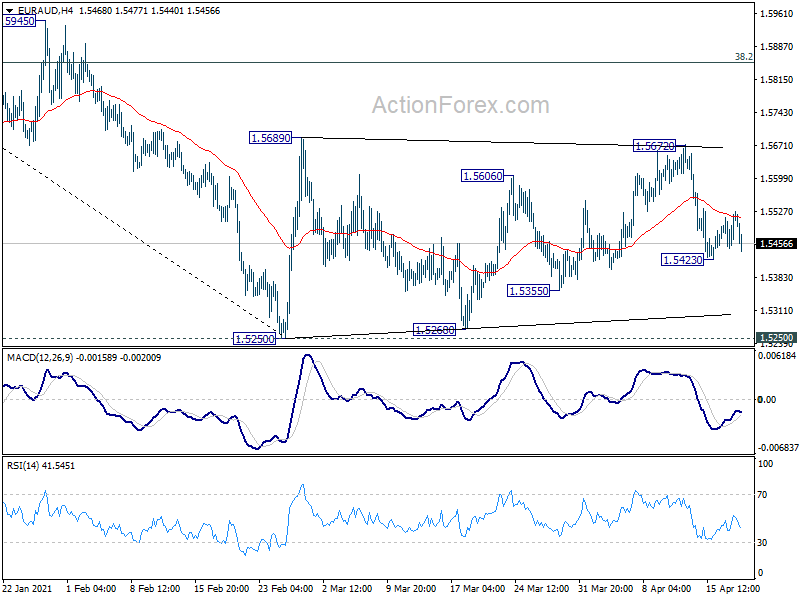Select the 1.54230 price label
The image size is (800, 600).
point(683,260)
